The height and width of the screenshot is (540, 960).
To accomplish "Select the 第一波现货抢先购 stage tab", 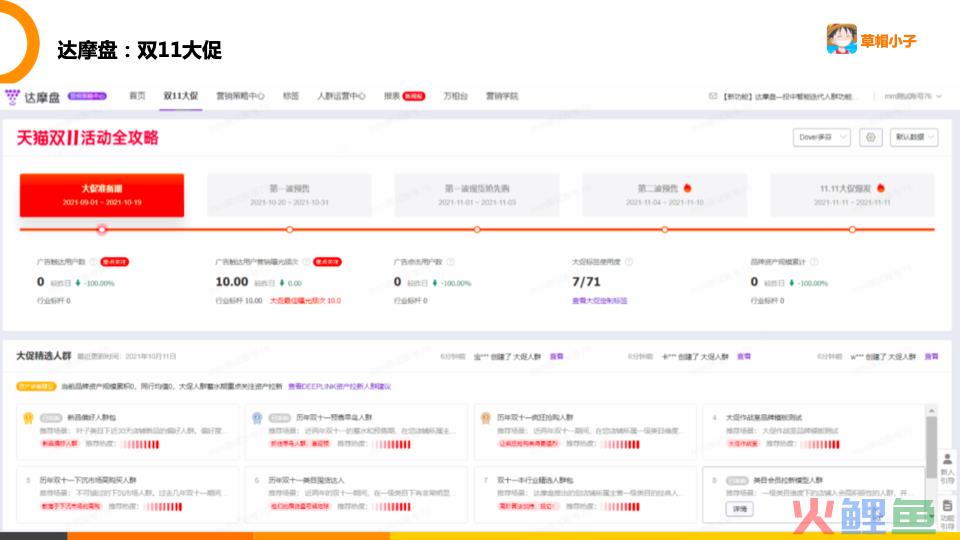I will tap(477, 195).
